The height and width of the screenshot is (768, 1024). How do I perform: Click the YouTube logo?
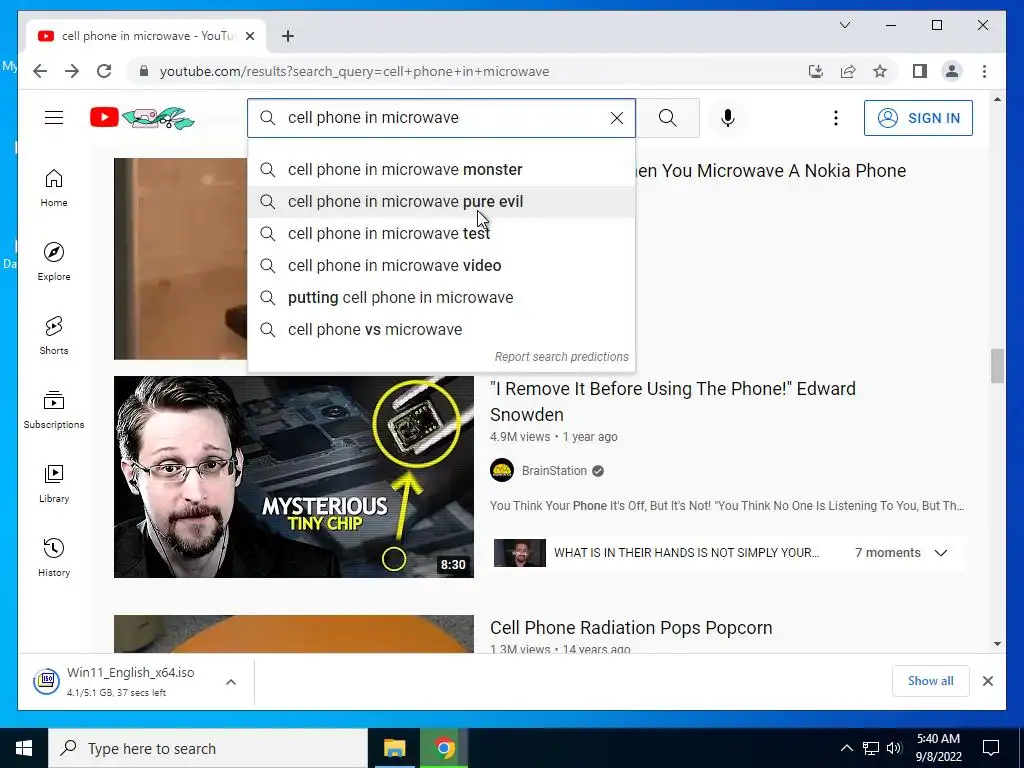coord(142,118)
